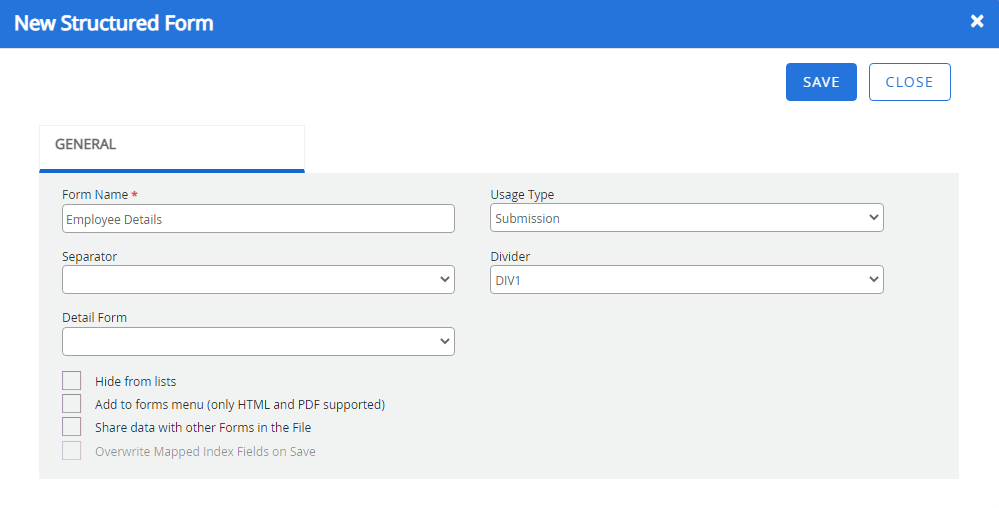Click the Form Name field label
The image size is (999, 508).
coord(95,195)
